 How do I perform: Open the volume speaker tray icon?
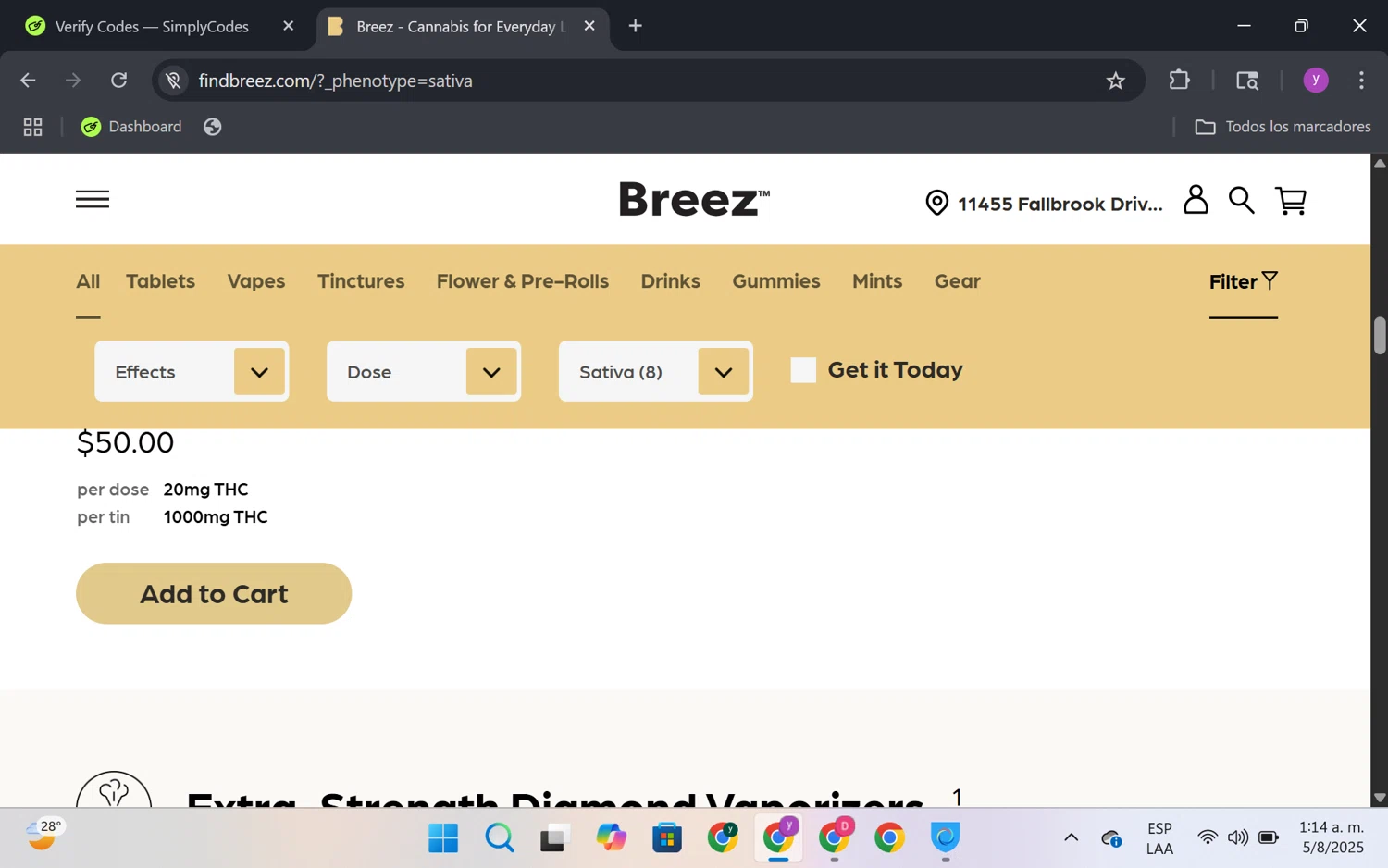tap(1237, 837)
